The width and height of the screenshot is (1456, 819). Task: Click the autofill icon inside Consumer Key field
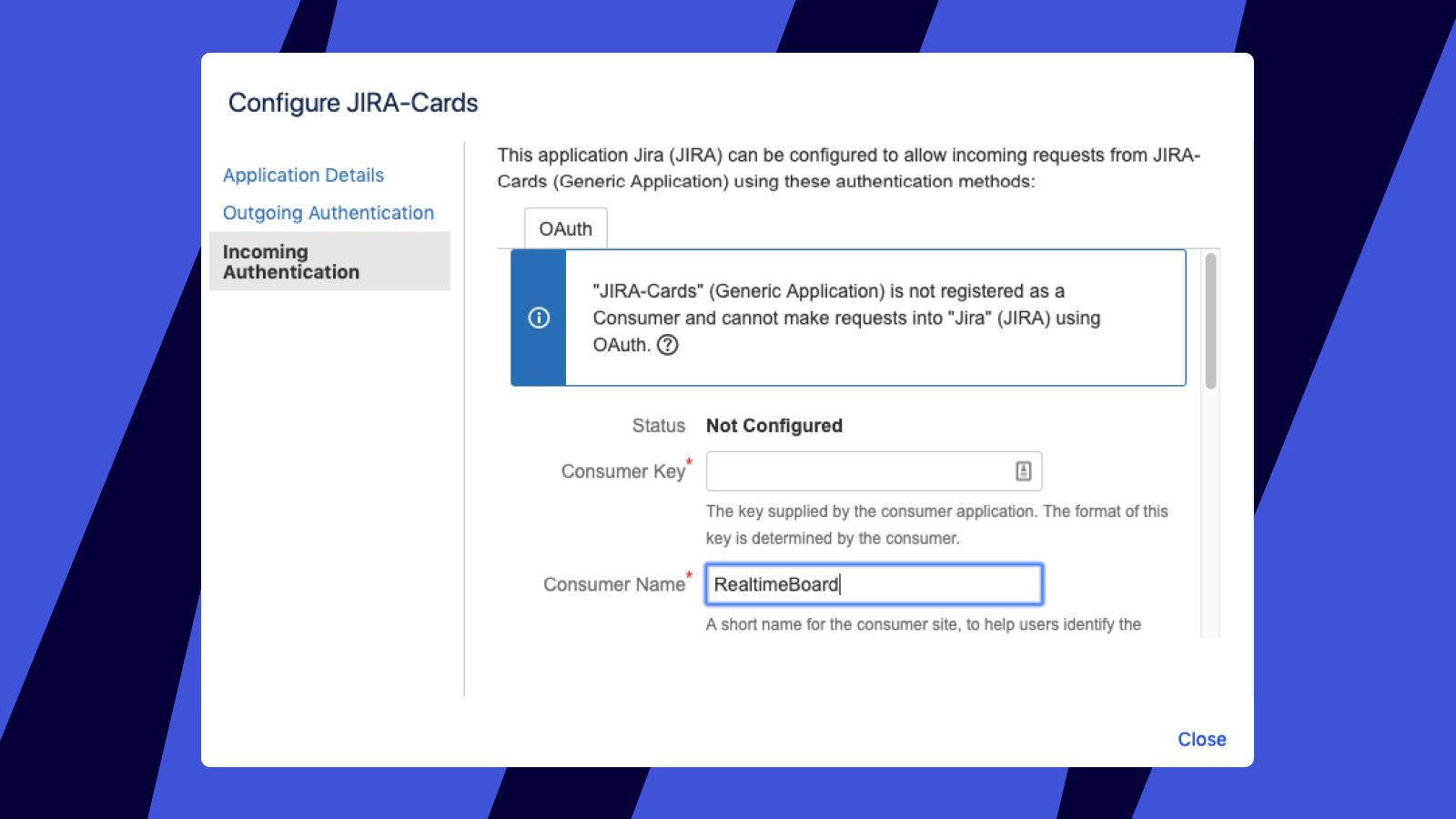[x=1023, y=471]
